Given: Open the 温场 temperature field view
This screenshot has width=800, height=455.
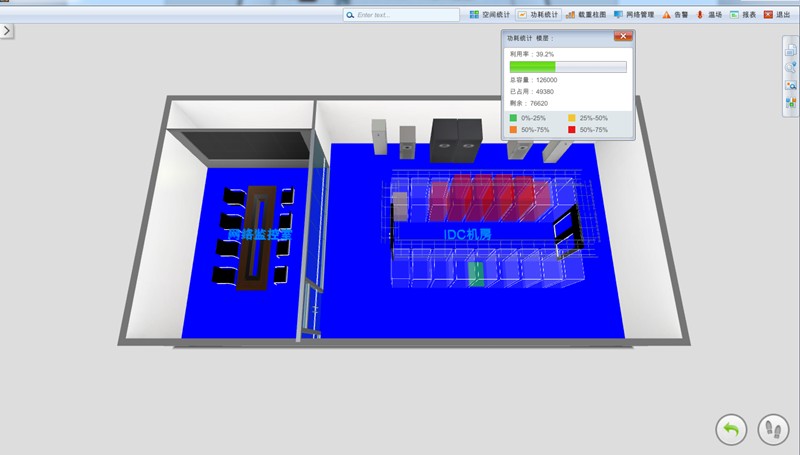Looking at the screenshot, I should [709, 15].
